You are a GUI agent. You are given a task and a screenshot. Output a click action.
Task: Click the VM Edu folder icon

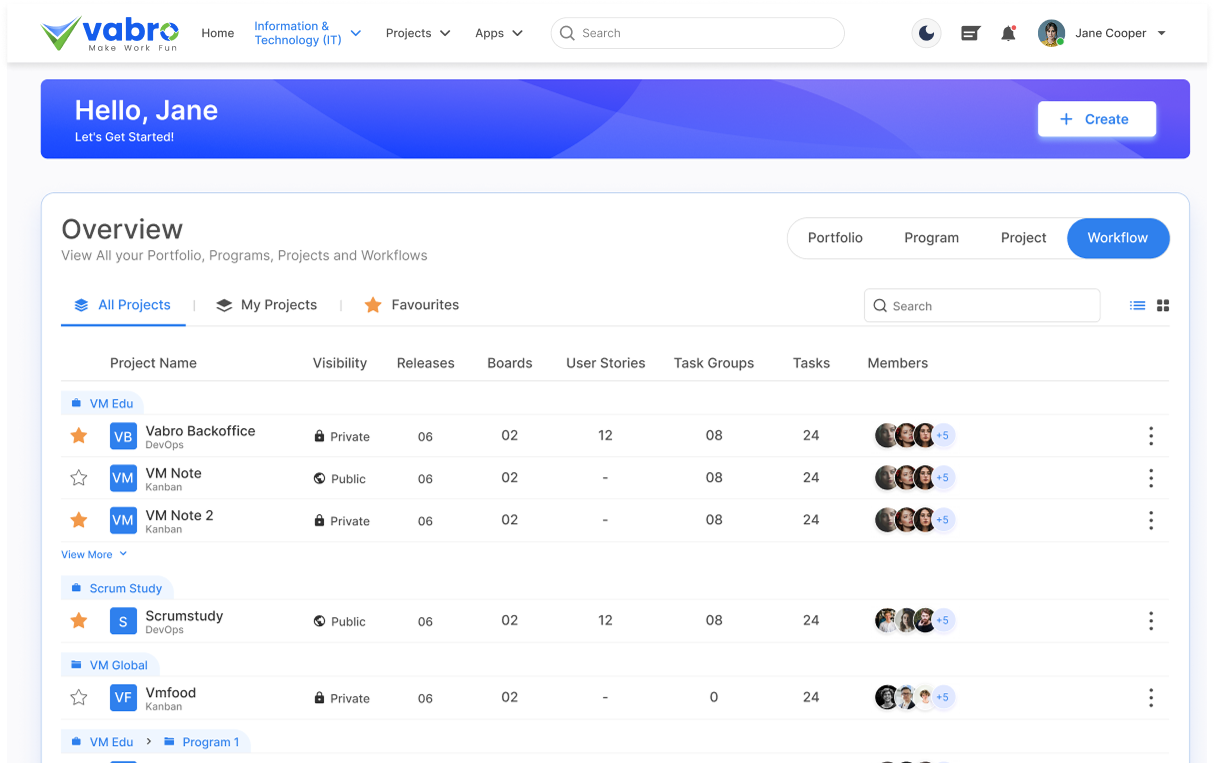point(77,402)
